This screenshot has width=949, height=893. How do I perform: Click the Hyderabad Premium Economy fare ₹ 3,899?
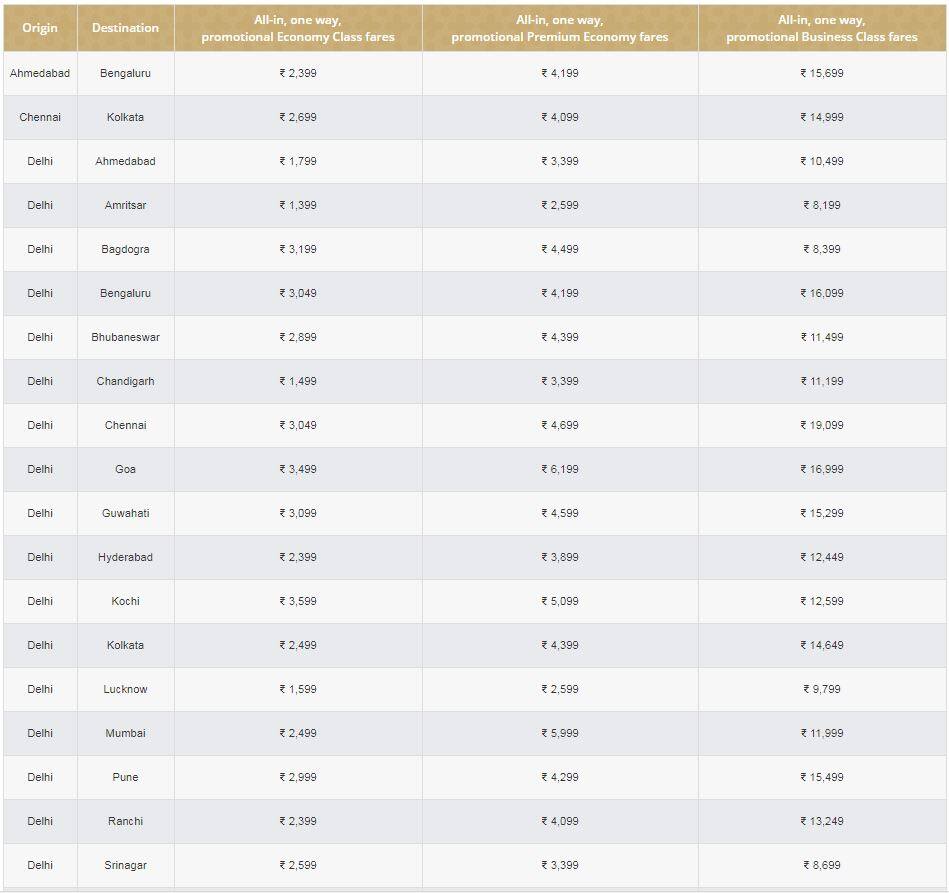560,557
